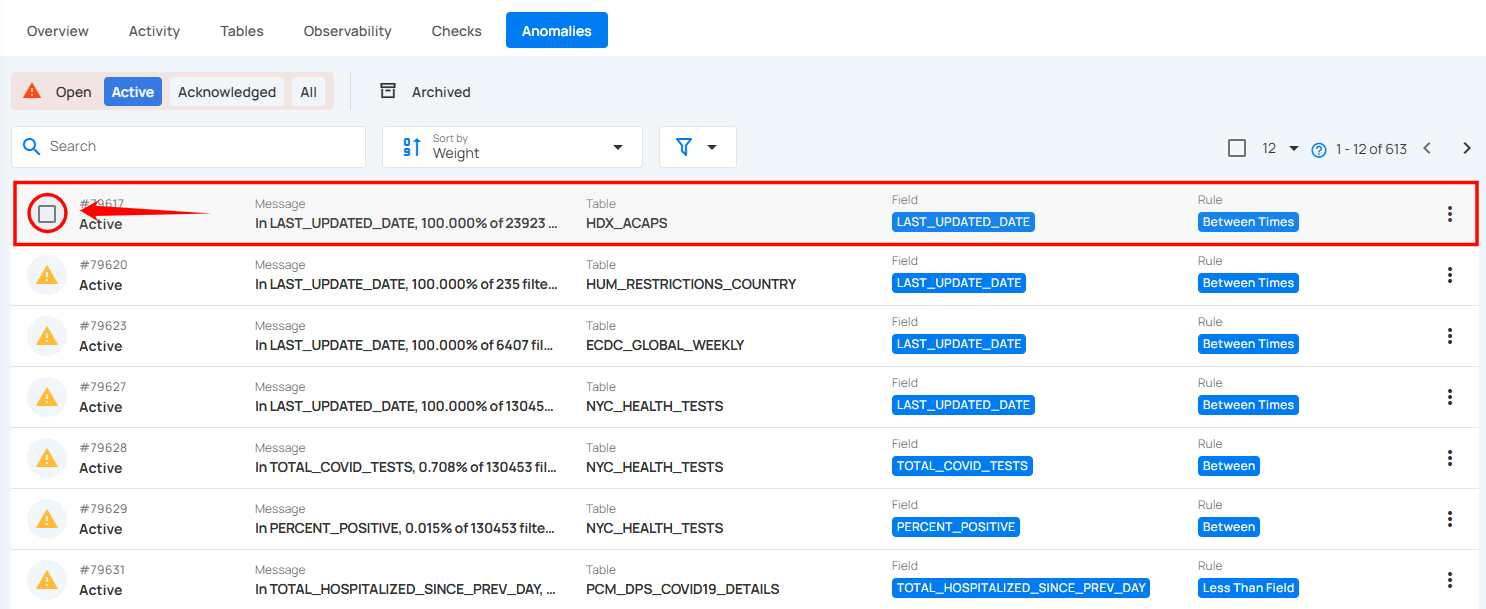Open the options menu for ECDC_GLOBAL_WEEKLY row
Screen dimensions: 1486x609
(x=1450, y=336)
